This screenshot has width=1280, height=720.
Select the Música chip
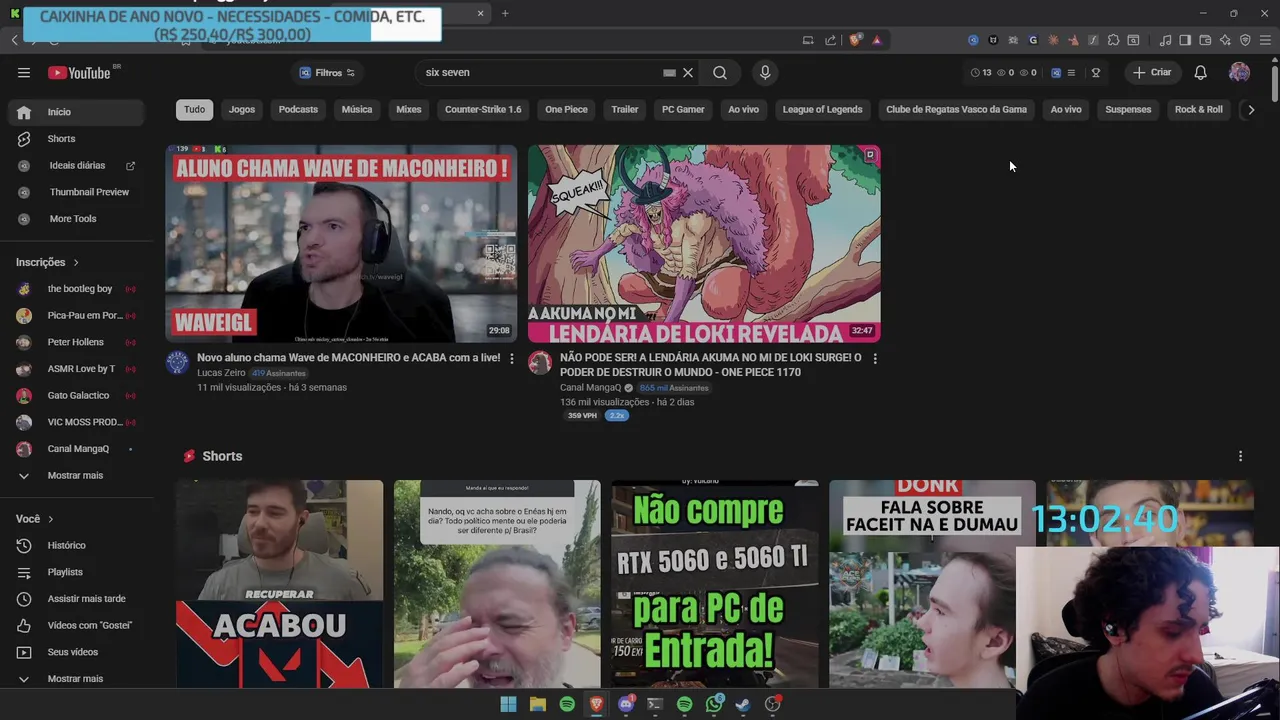[357, 110]
